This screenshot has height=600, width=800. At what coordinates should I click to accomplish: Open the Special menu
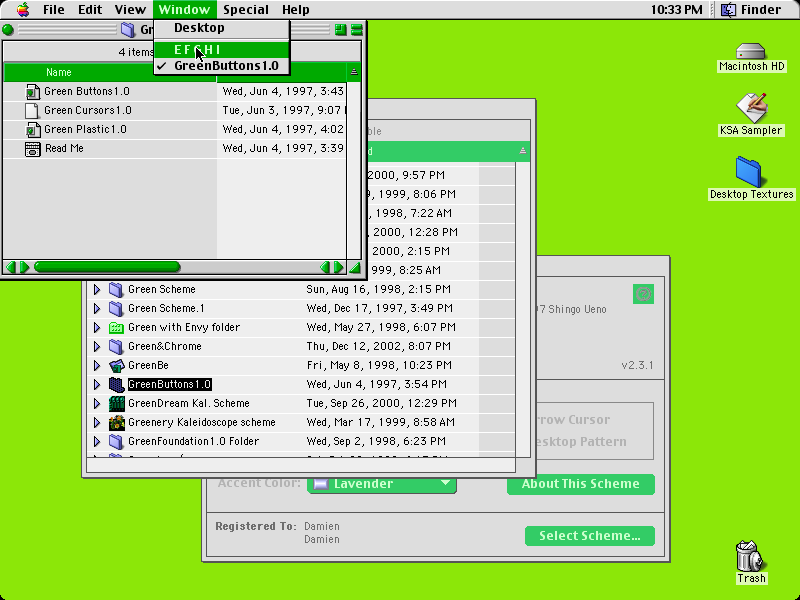click(246, 10)
